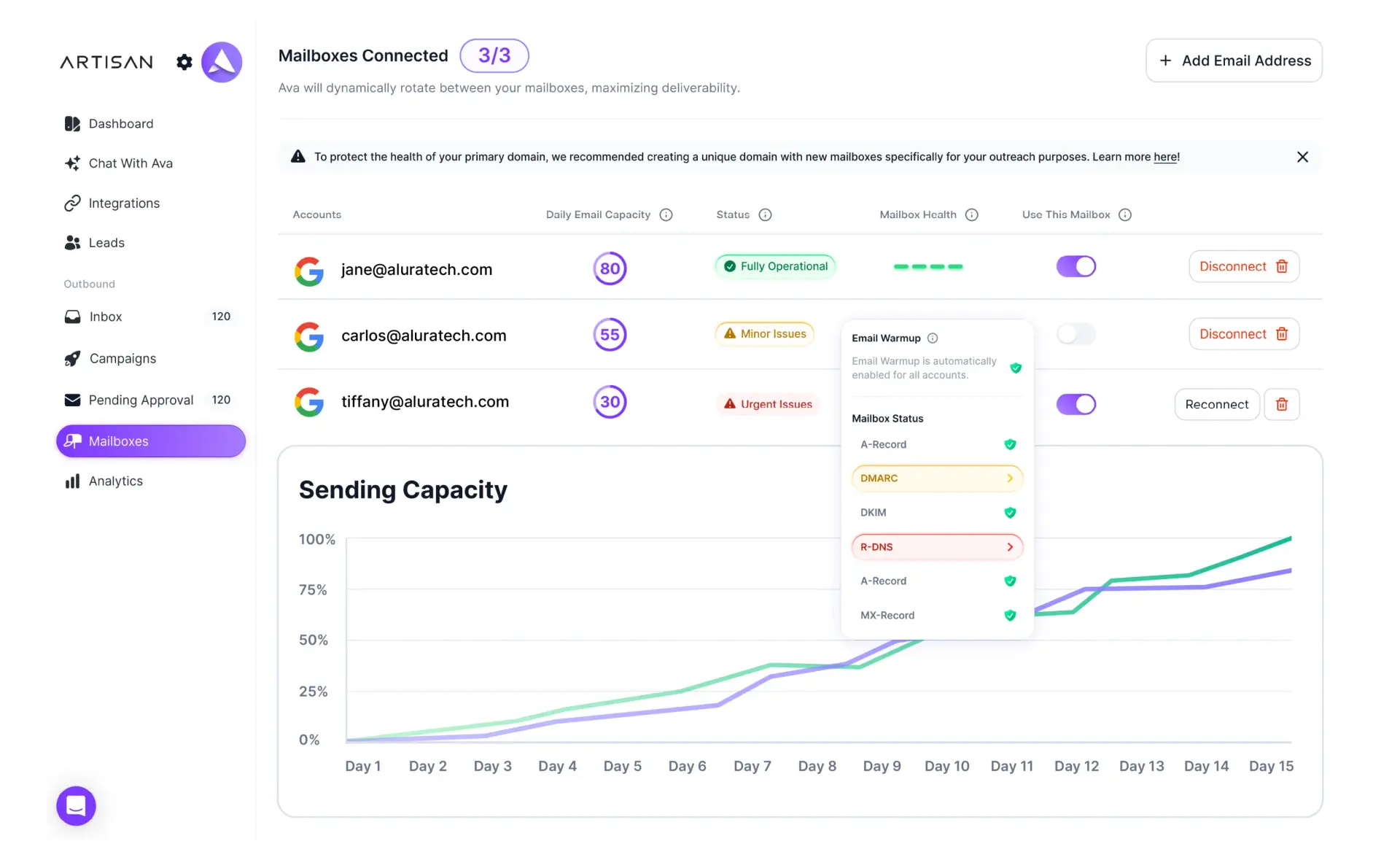
Task: Go to Campaigns in sidebar
Action: point(122,358)
